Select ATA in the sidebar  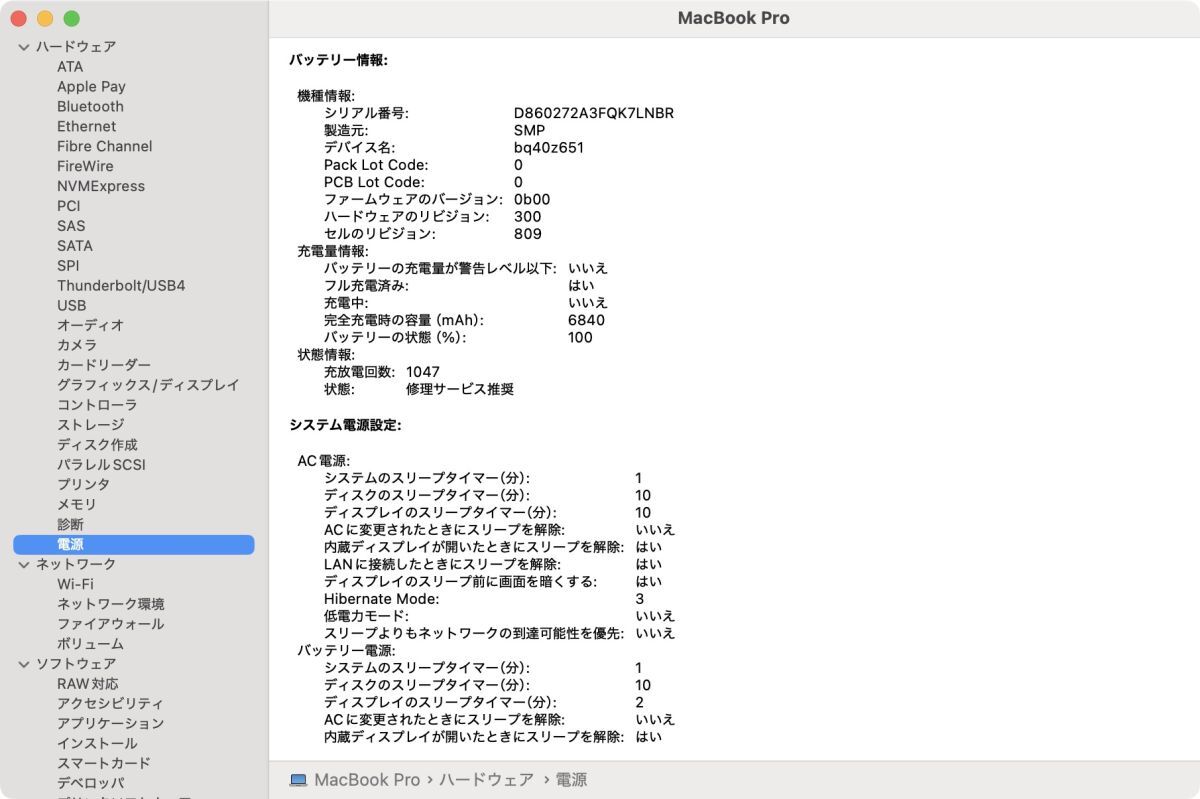[70, 67]
